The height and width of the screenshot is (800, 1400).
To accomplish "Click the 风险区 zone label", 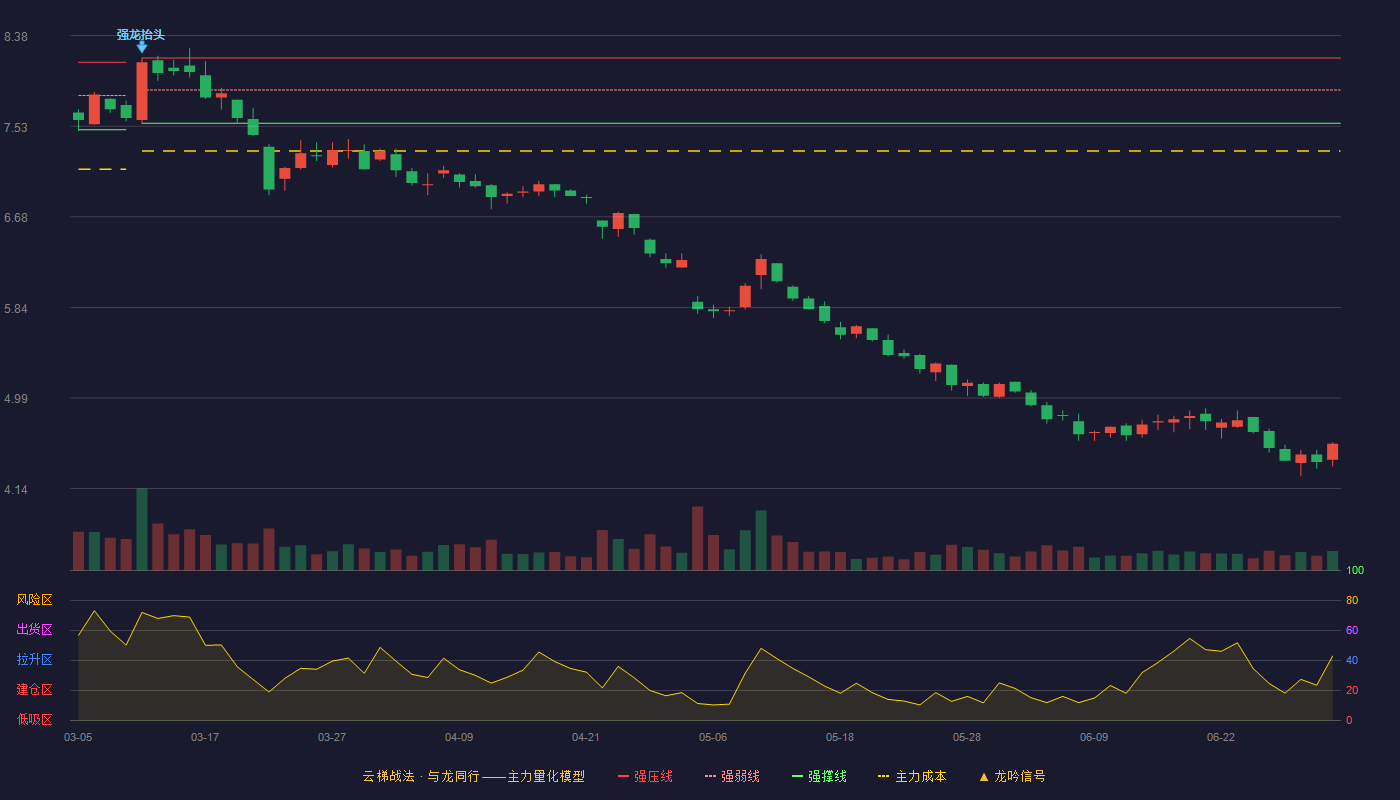I will [34, 600].
